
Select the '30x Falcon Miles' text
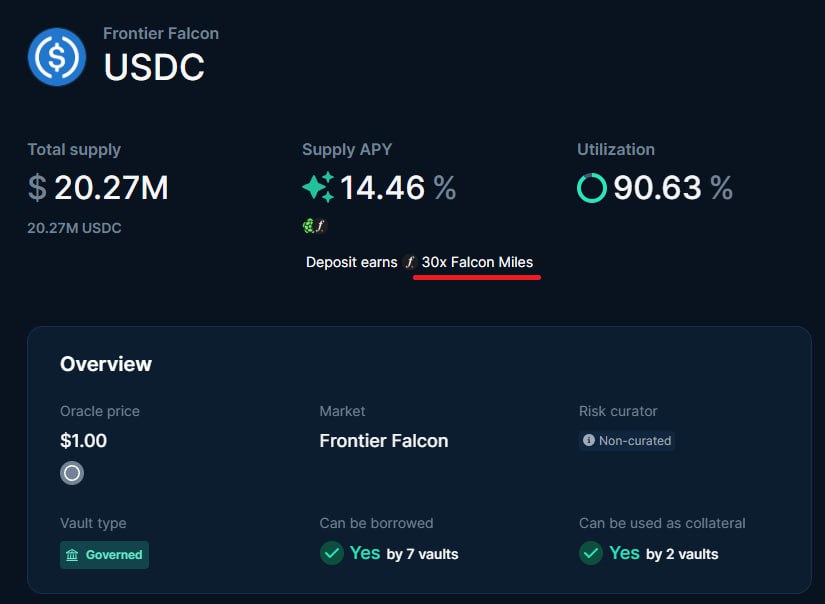point(477,262)
